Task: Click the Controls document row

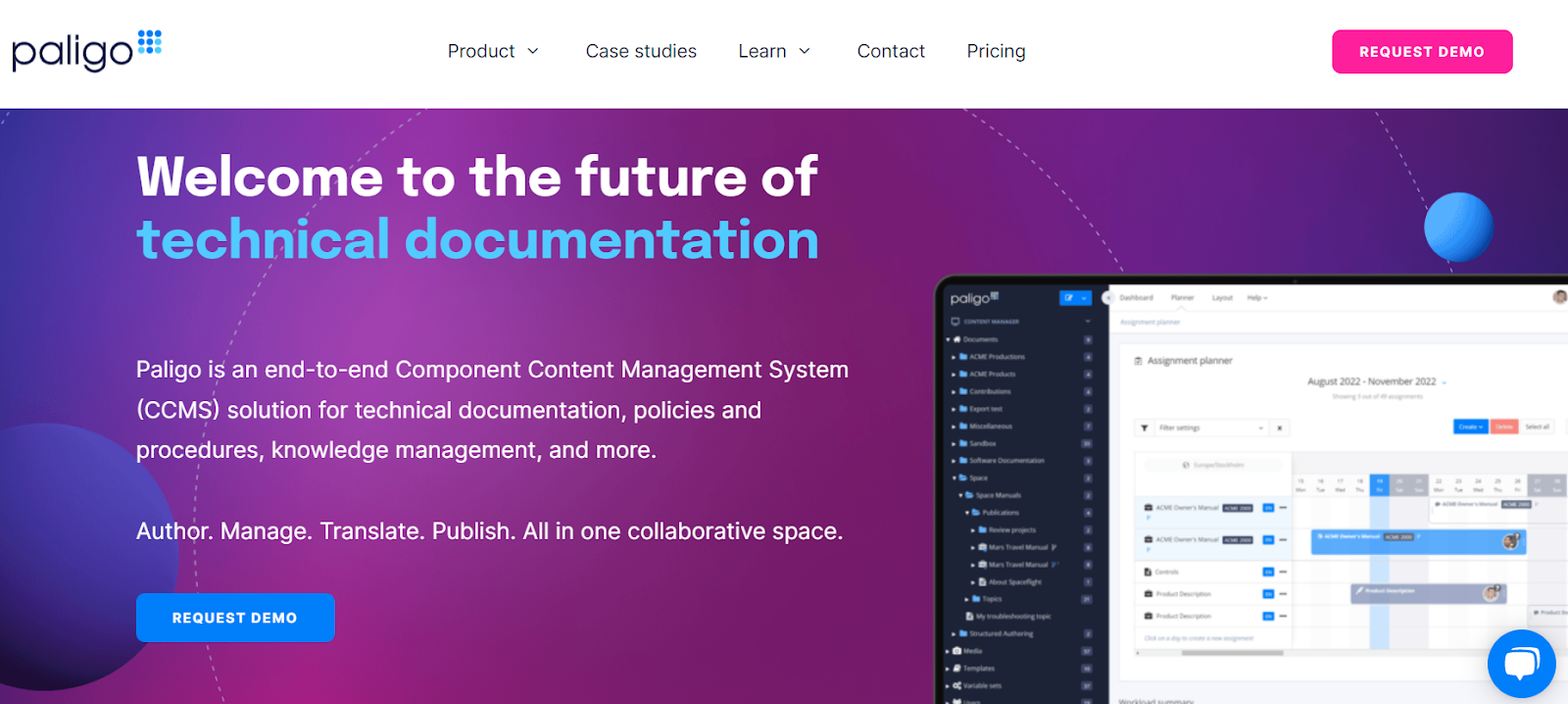Action: point(1213,572)
